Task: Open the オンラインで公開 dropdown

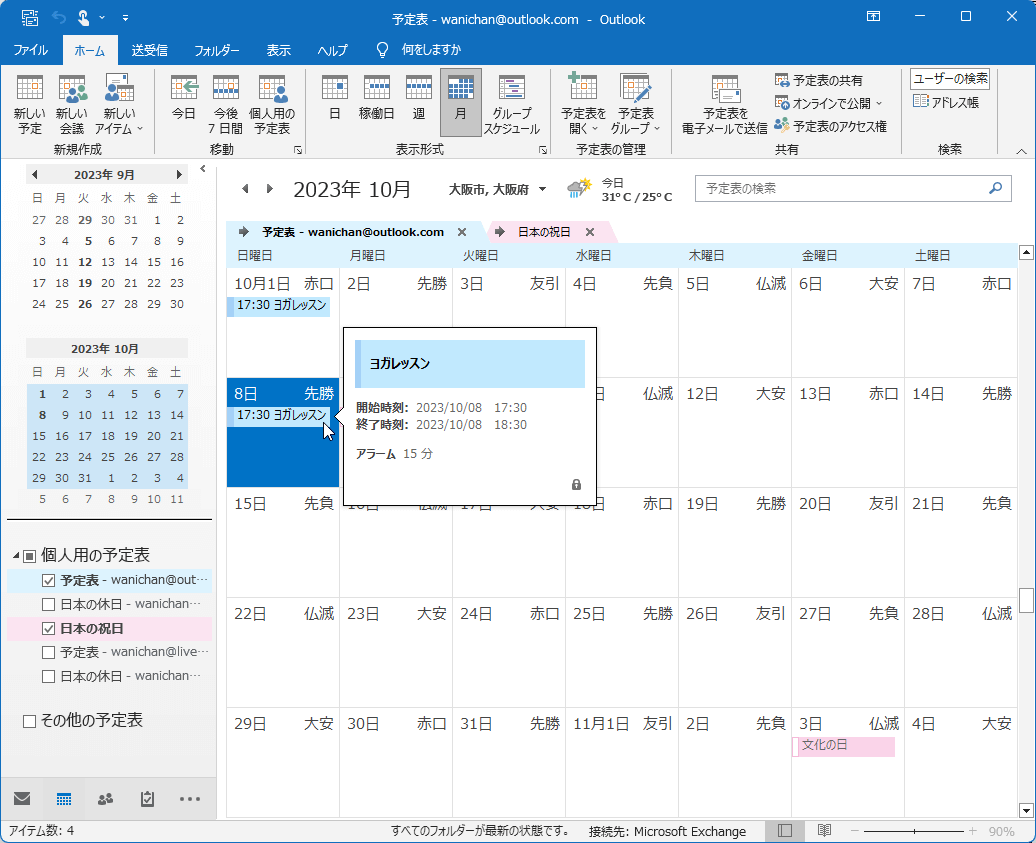Action: [829, 104]
